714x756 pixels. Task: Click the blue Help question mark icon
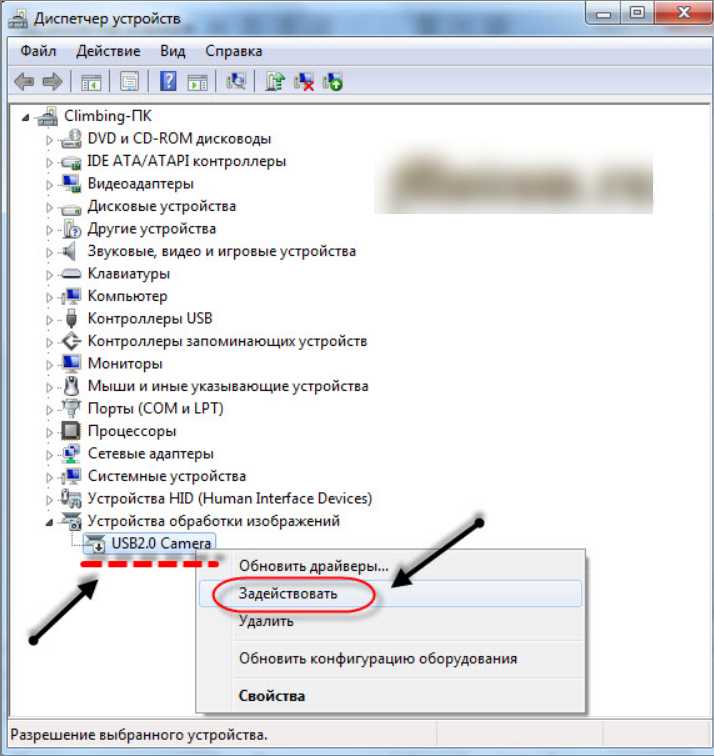(168, 81)
